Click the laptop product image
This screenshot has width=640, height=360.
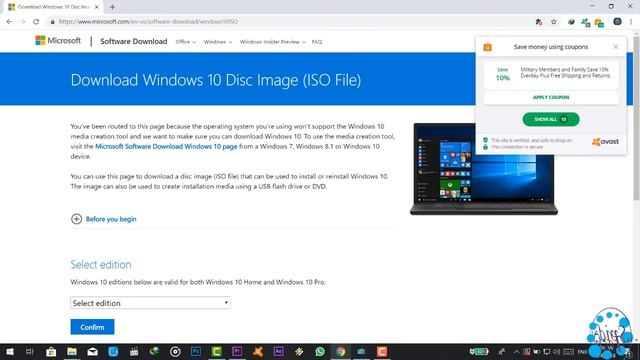484,169
